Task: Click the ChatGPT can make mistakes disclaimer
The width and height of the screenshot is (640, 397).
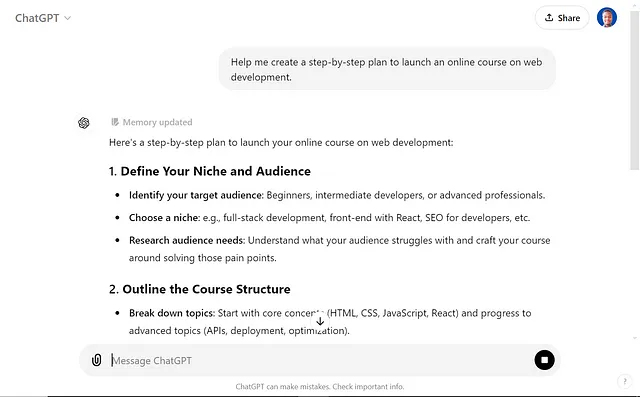Action: click(320, 386)
